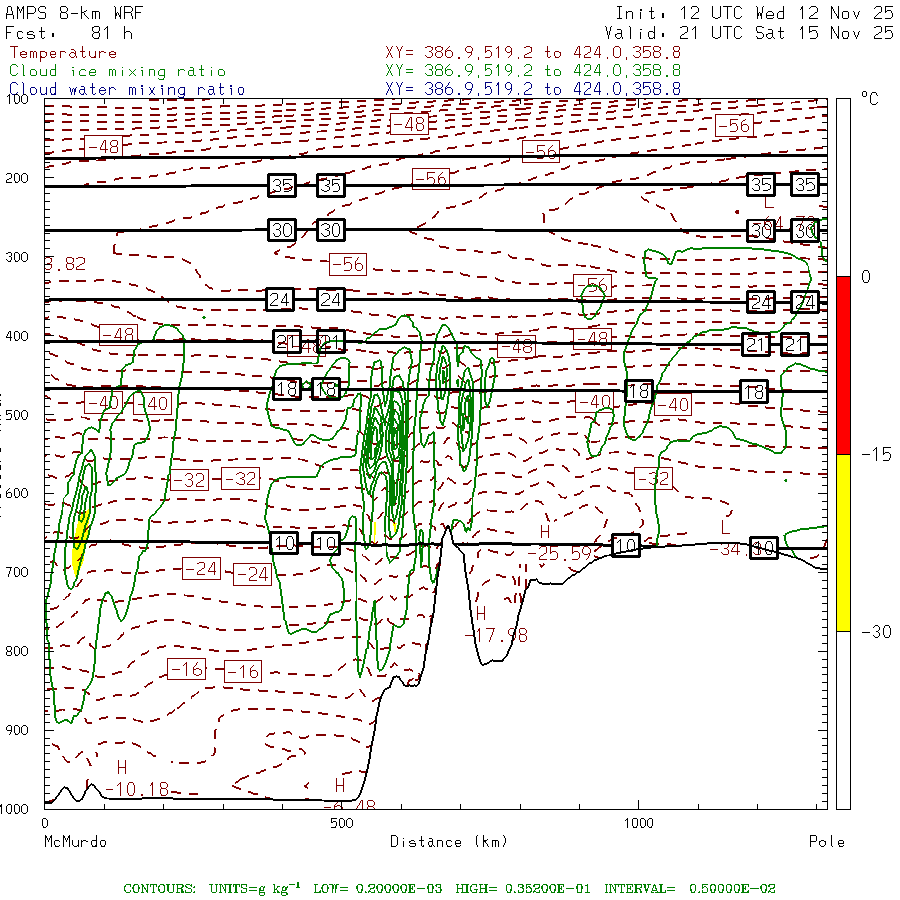Click the 'Valid: 21 UTC Sat 15 Nov 25' text
This screenshot has height=900, width=900.
[748, 33]
